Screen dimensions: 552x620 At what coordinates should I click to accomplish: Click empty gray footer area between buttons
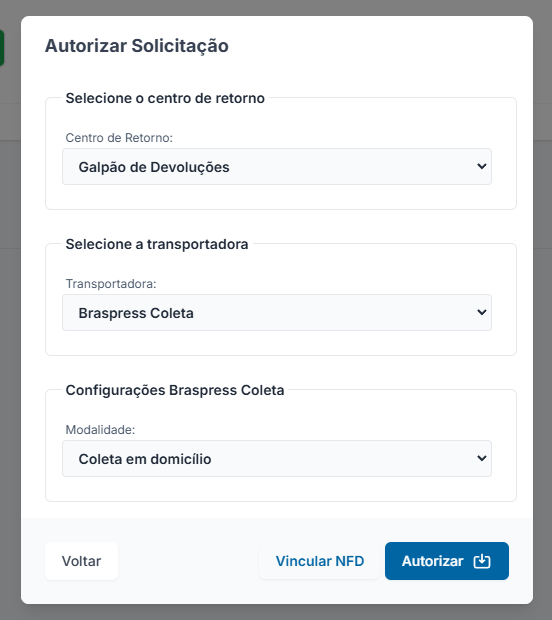pos(188,561)
